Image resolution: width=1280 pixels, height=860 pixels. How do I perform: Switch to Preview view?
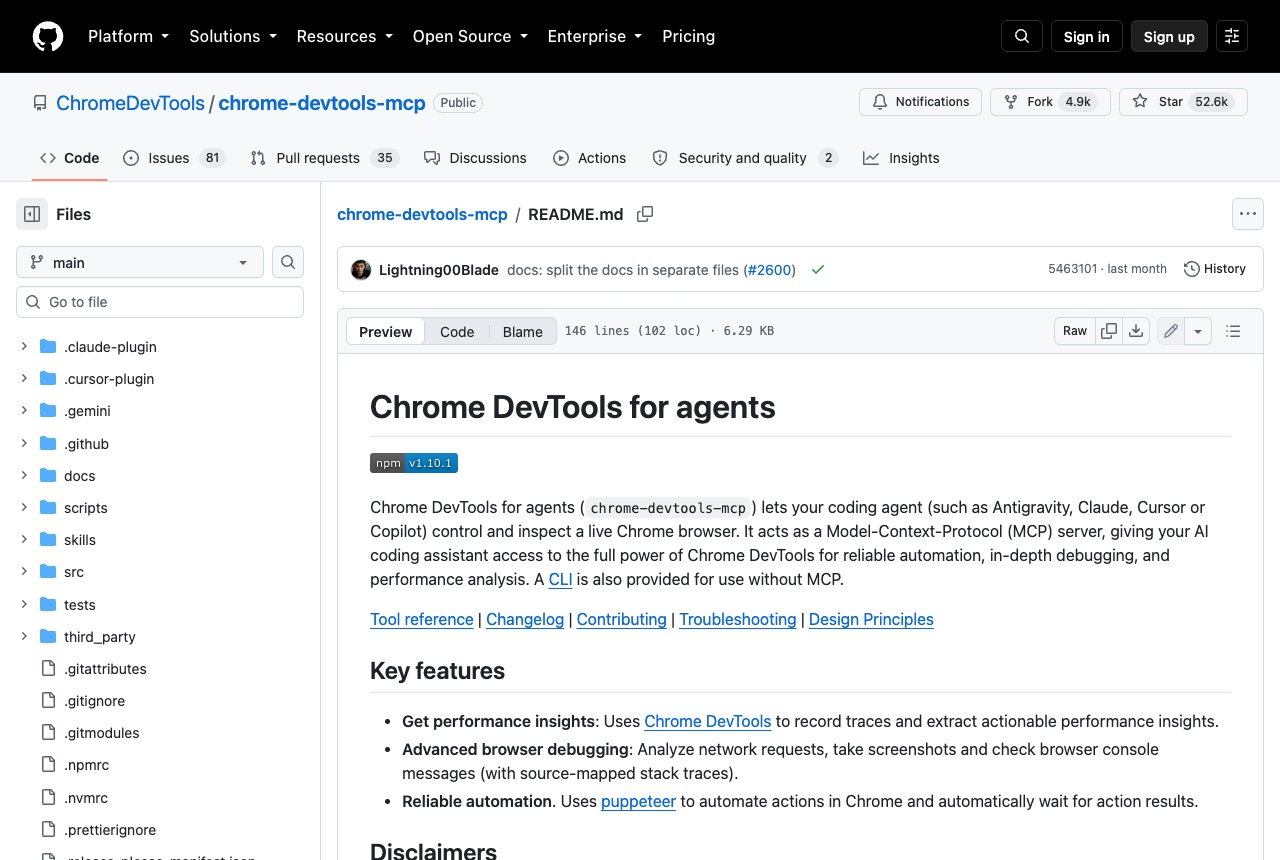pos(385,332)
